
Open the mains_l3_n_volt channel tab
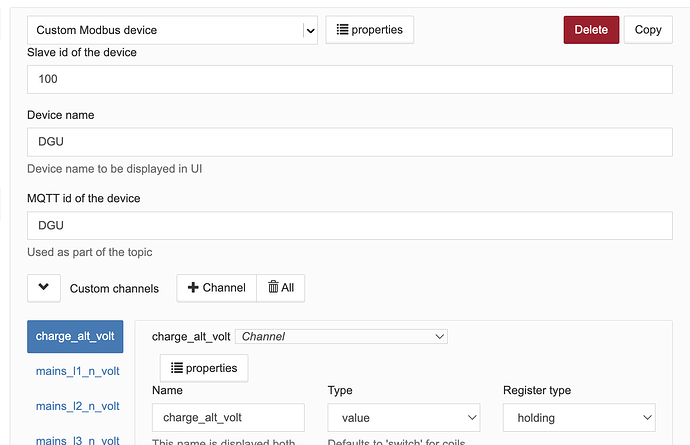pyautogui.click(x=77, y=438)
